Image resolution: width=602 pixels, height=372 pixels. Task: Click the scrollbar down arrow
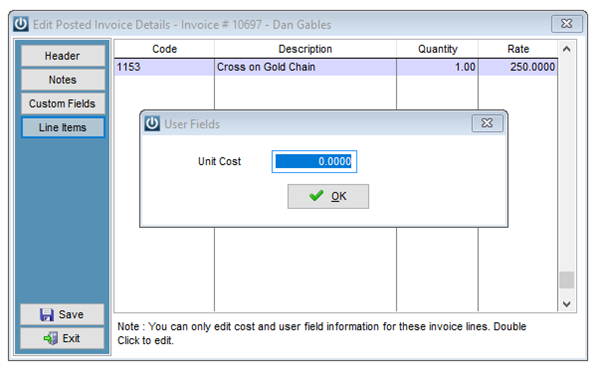click(567, 304)
